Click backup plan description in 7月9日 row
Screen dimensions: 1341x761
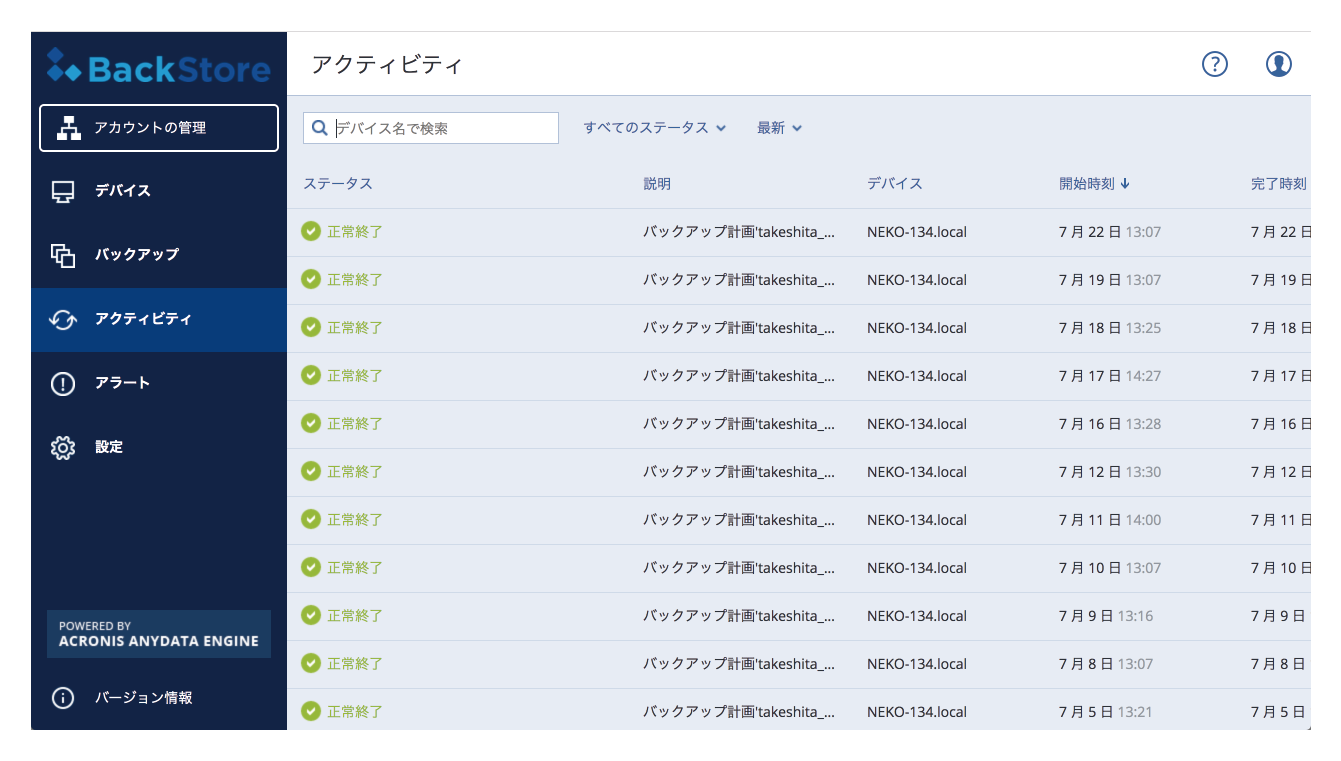point(739,616)
